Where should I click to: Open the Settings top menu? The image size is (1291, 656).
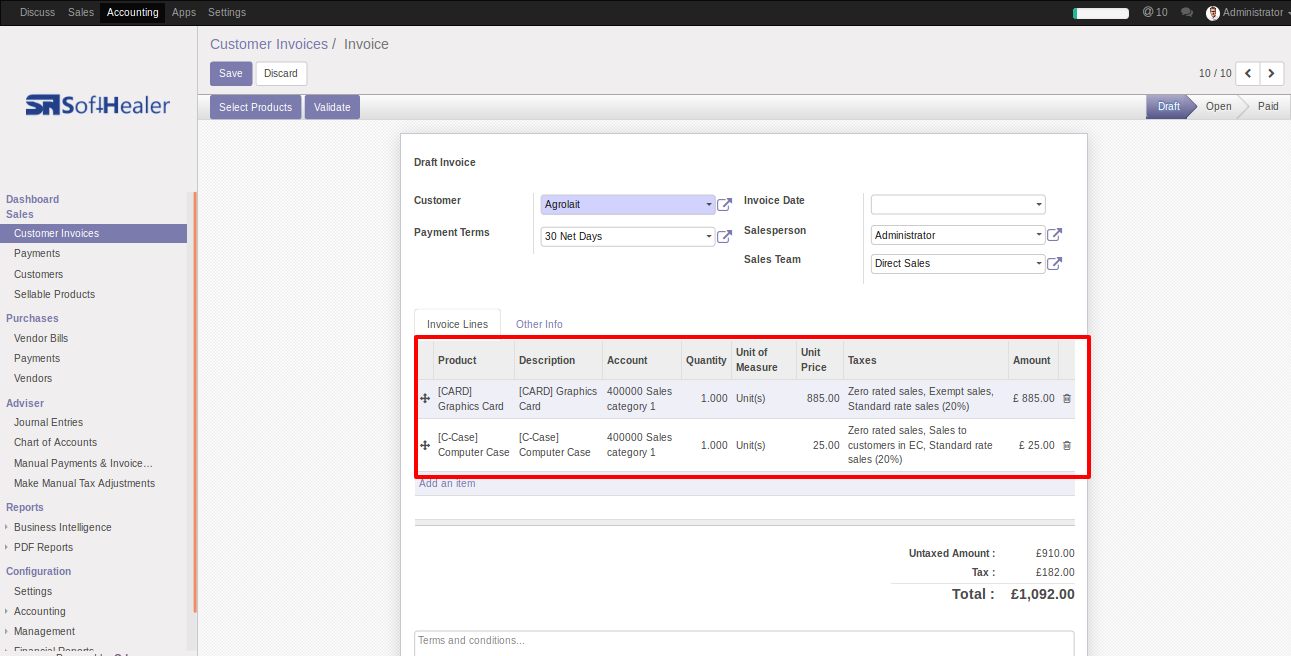click(x=227, y=12)
